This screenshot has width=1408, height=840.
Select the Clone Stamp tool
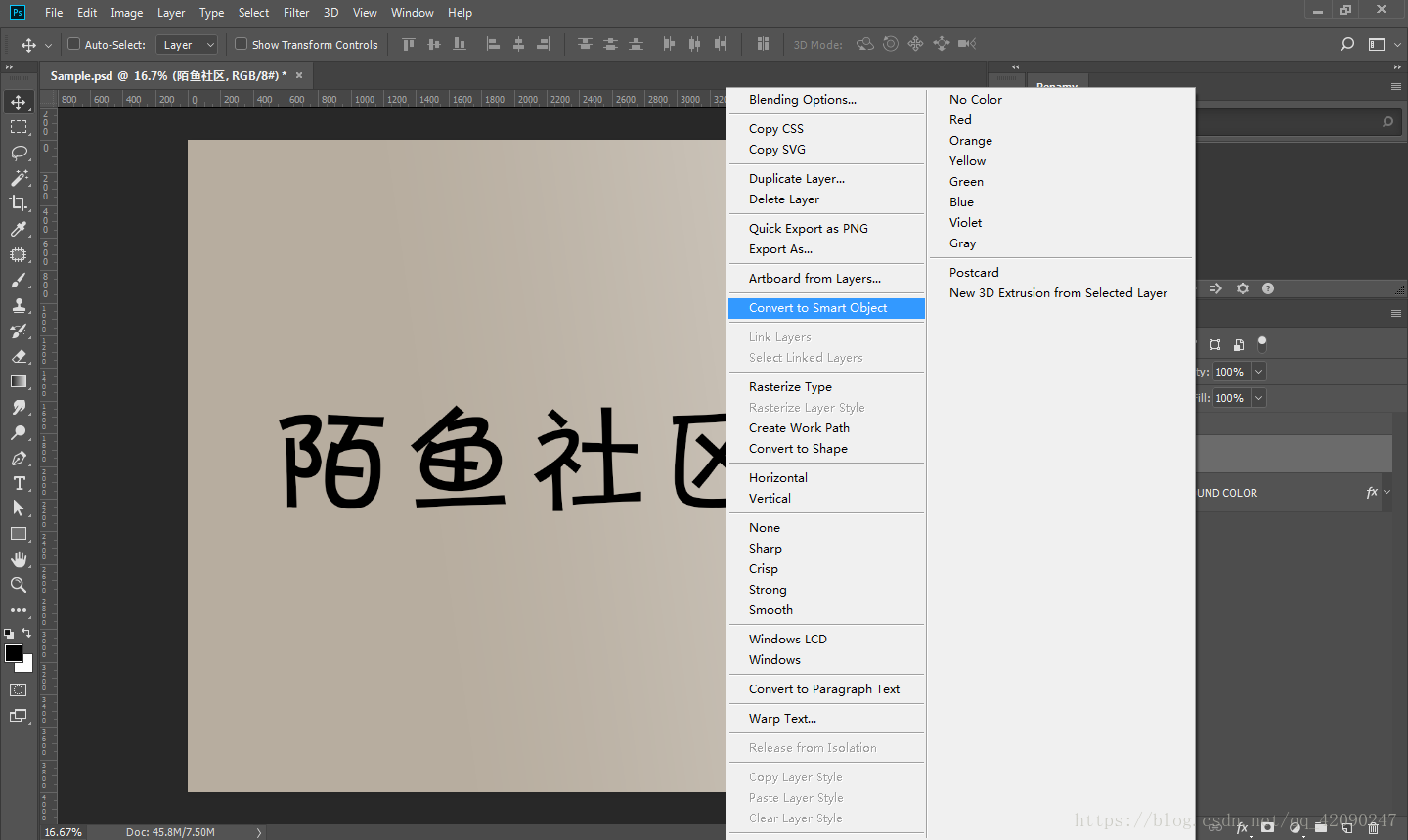(x=19, y=305)
